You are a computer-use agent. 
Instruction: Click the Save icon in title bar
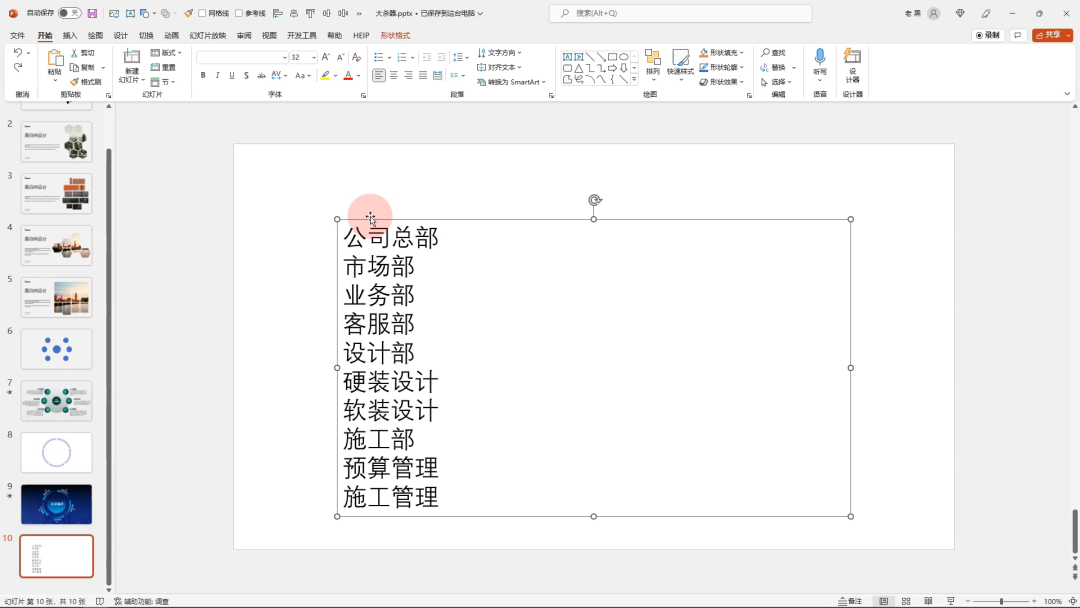click(92, 13)
